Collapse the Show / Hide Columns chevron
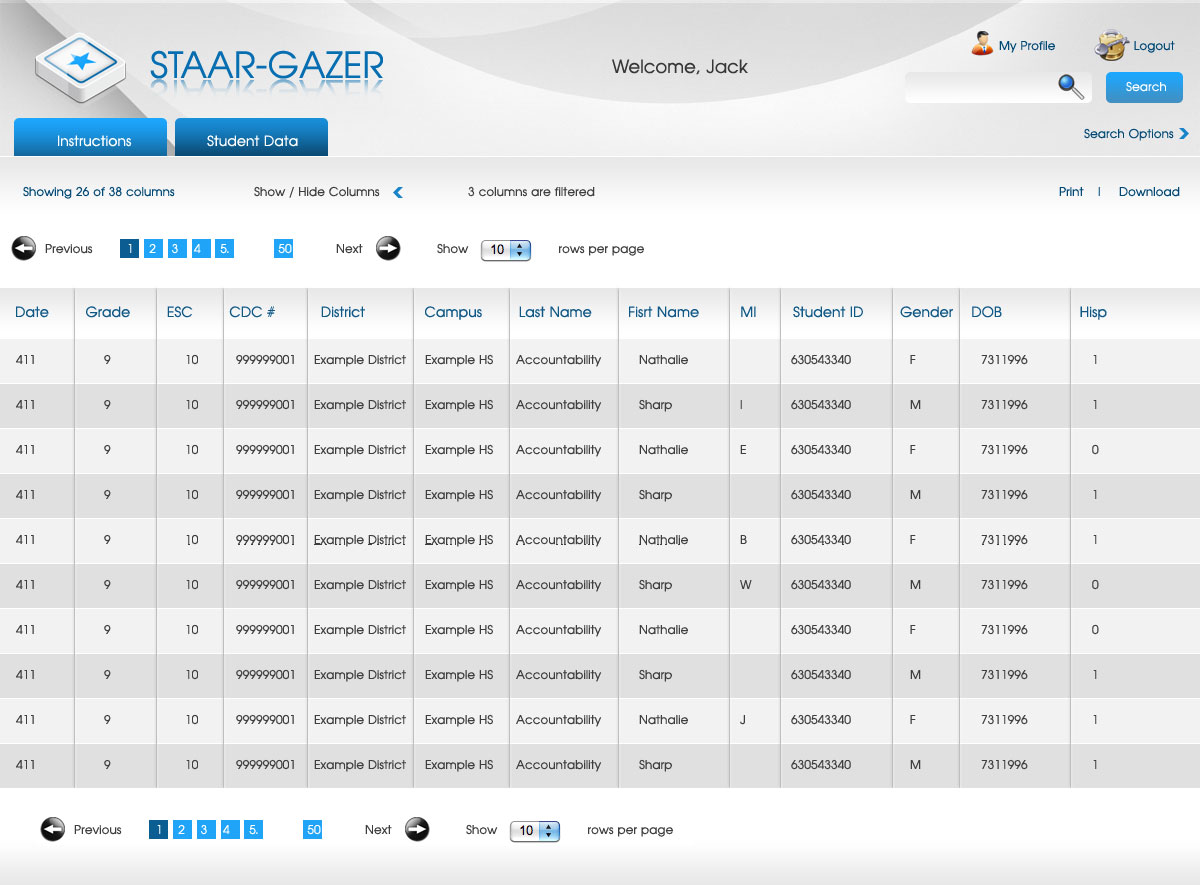The height and width of the screenshot is (885, 1200). pos(398,192)
